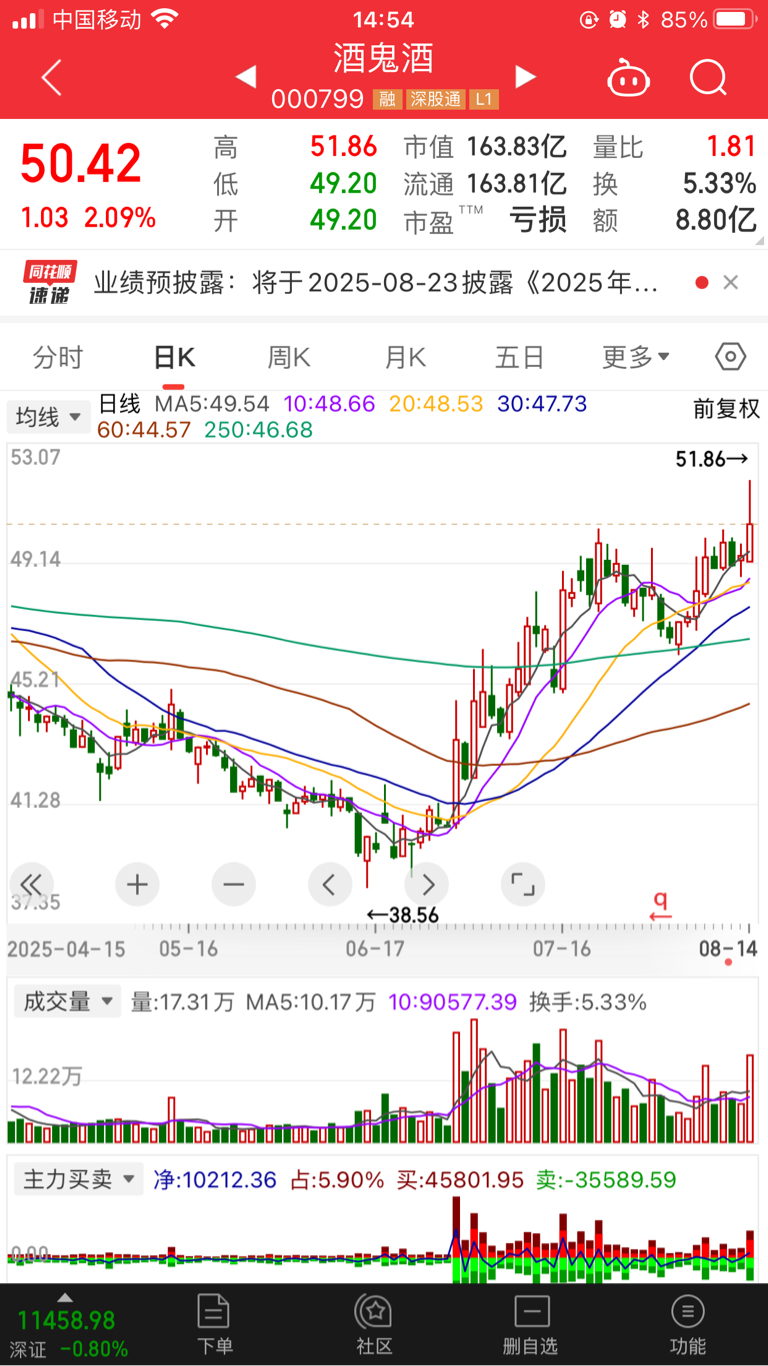Viewport: 768px width, 1366px height.
Task: Expand the 更多 period dropdown
Action: (636, 357)
